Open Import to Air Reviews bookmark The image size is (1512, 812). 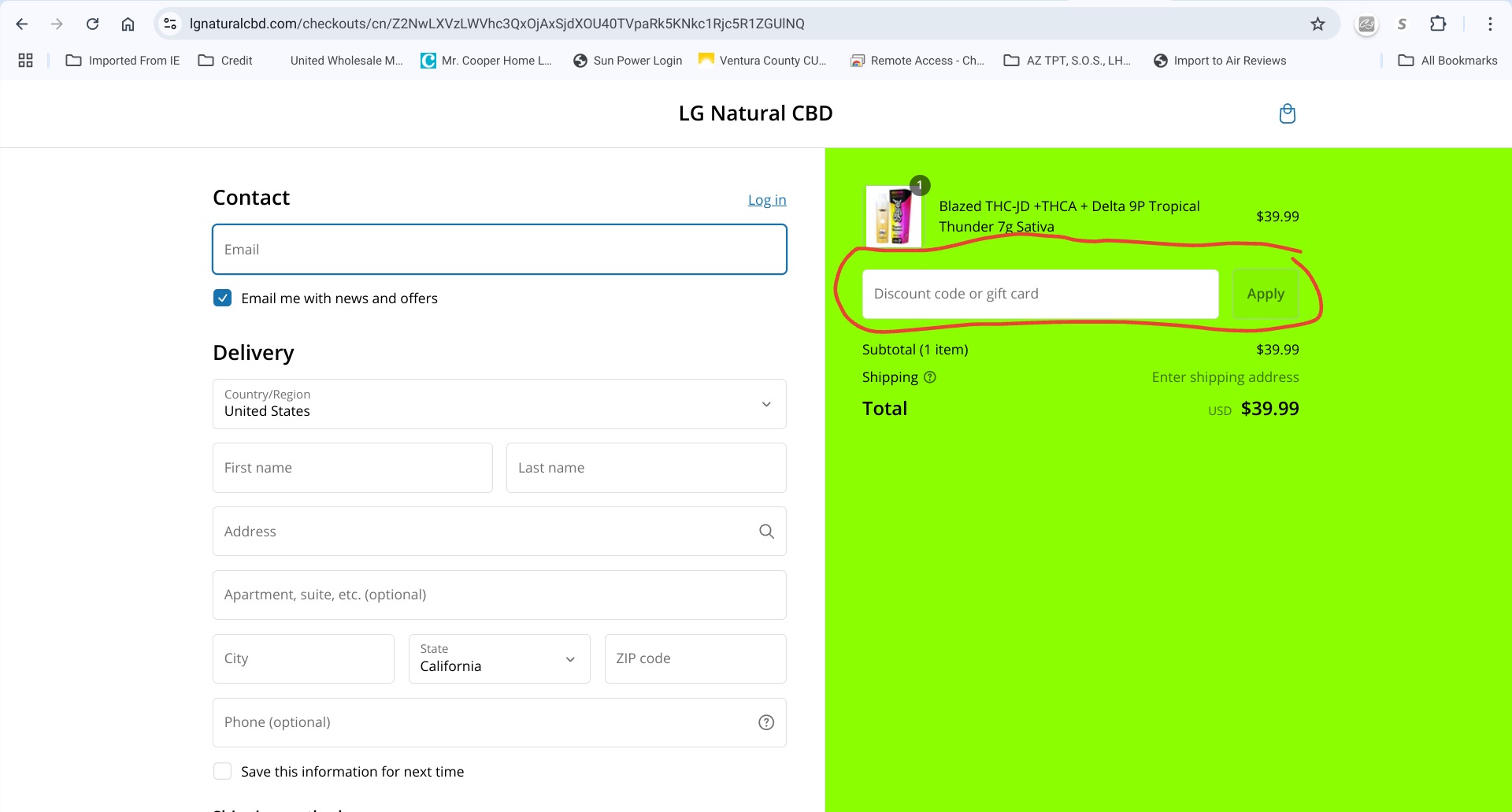point(1220,61)
